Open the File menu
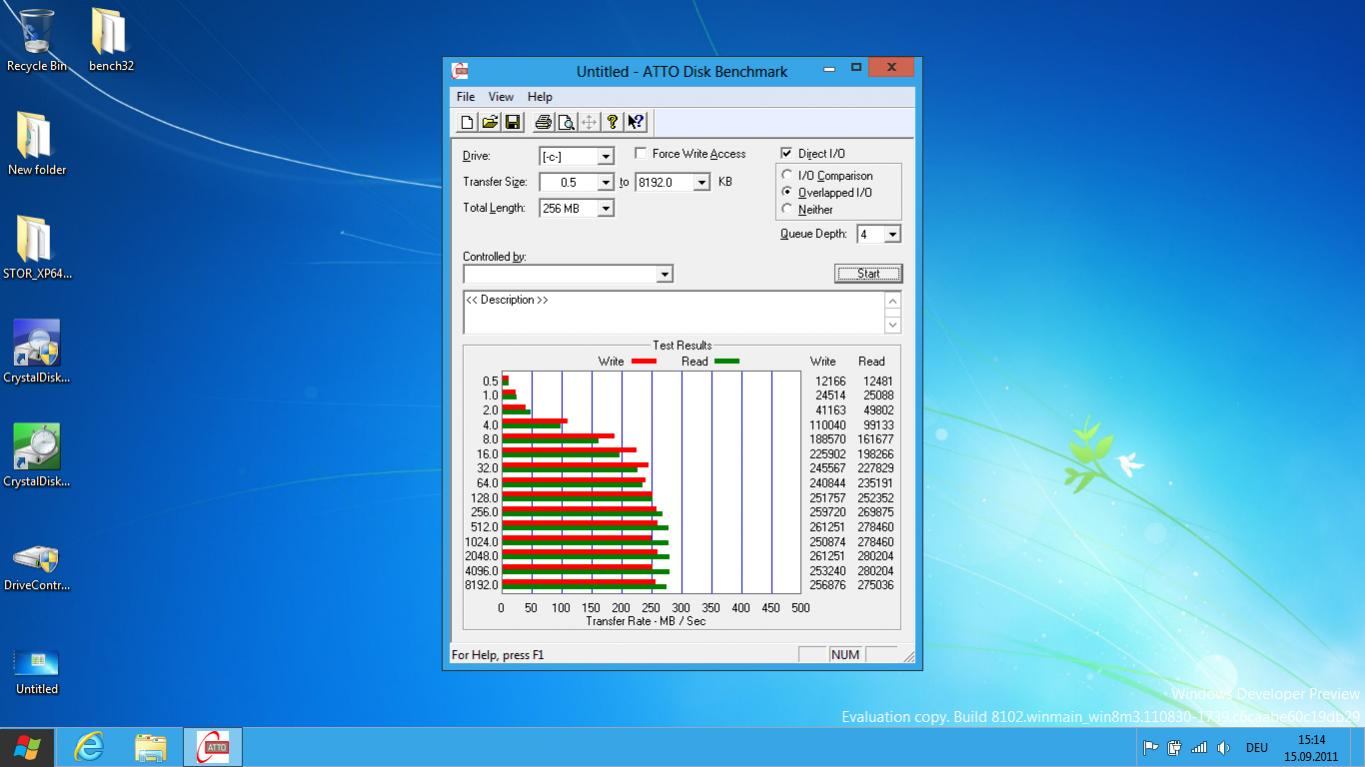The height and width of the screenshot is (767, 1365). click(x=465, y=97)
